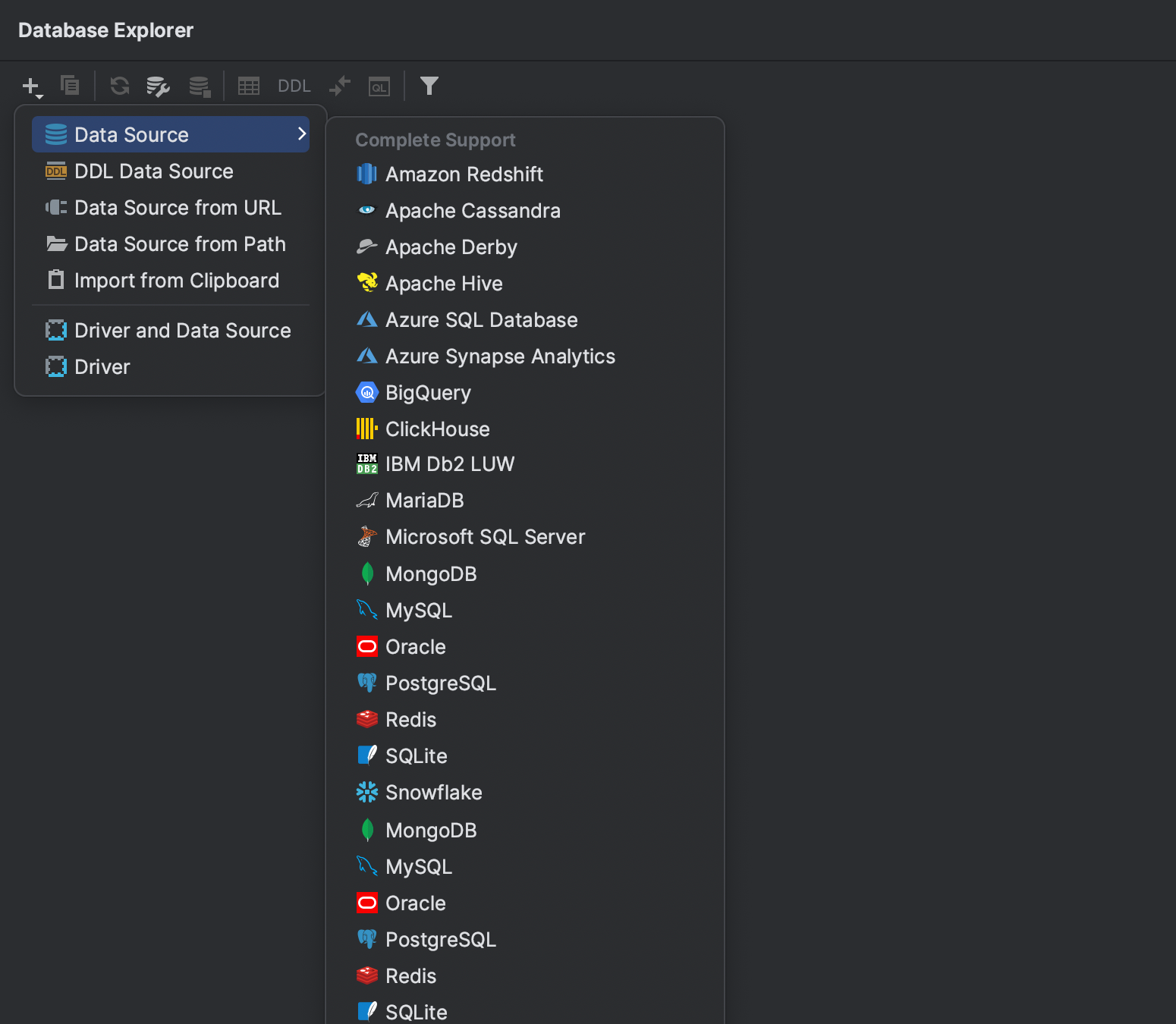Select Amazon Redshift data source
Image resolution: width=1176 pixels, height=1024 pixels.
pyautogui.click(x=464, y=174)
